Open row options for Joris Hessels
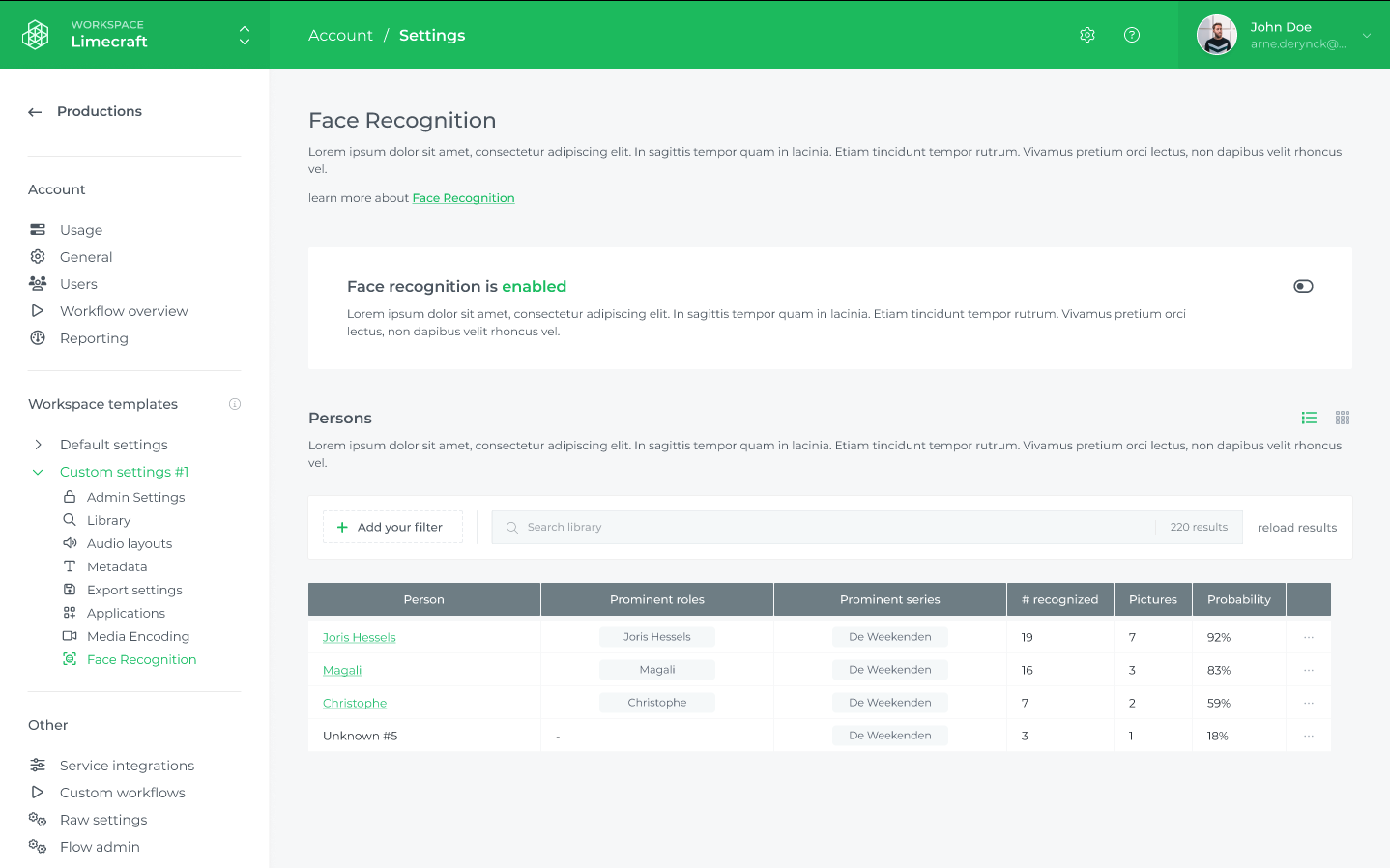1390x868 pixels. click(1309, 637)
